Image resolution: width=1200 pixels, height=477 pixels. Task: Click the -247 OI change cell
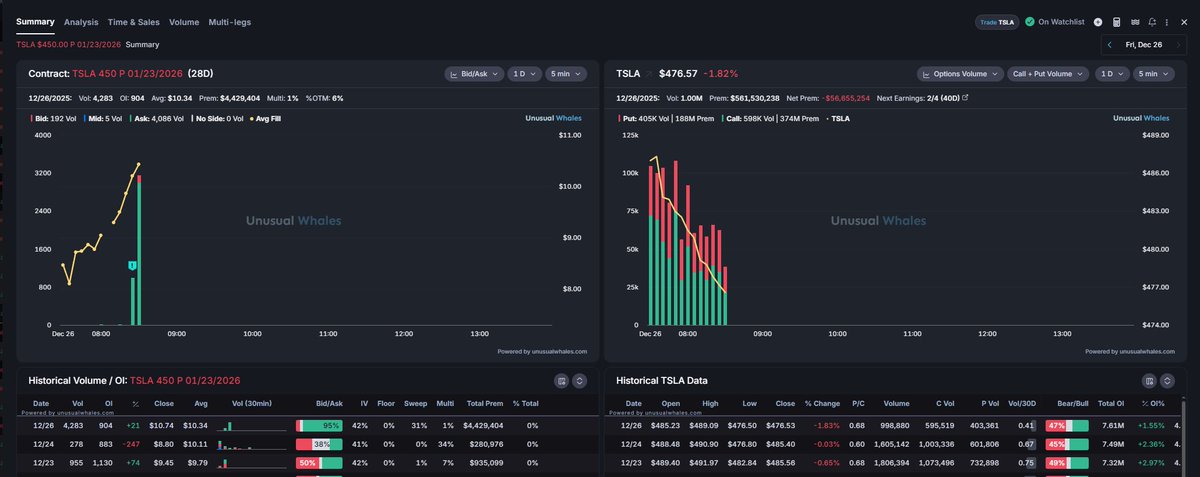click(x=130, y=444)
